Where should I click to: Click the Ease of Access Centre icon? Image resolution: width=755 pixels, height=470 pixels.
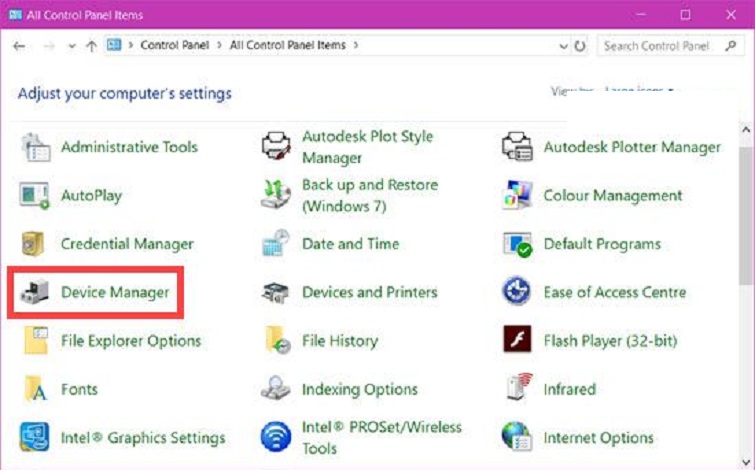point(516,291)
